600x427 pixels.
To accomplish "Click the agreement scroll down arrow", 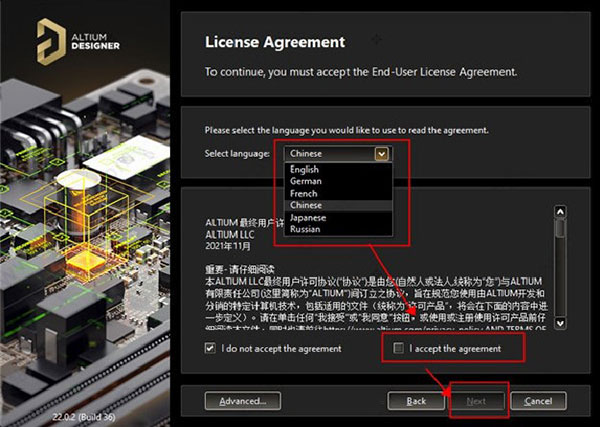I will pyautogui.click(x=560, y=323).
